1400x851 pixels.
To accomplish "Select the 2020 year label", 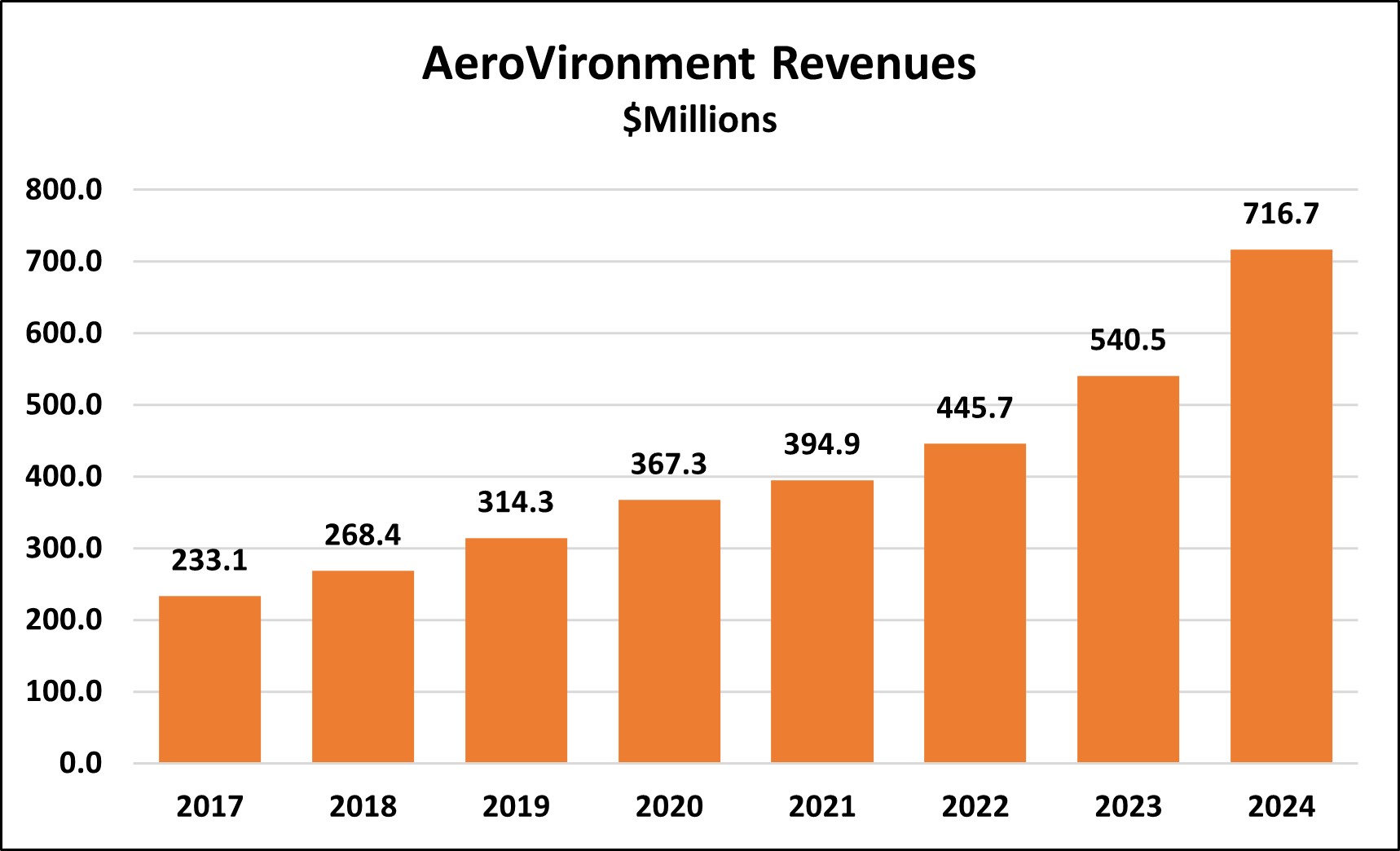I will click(669, 807).
